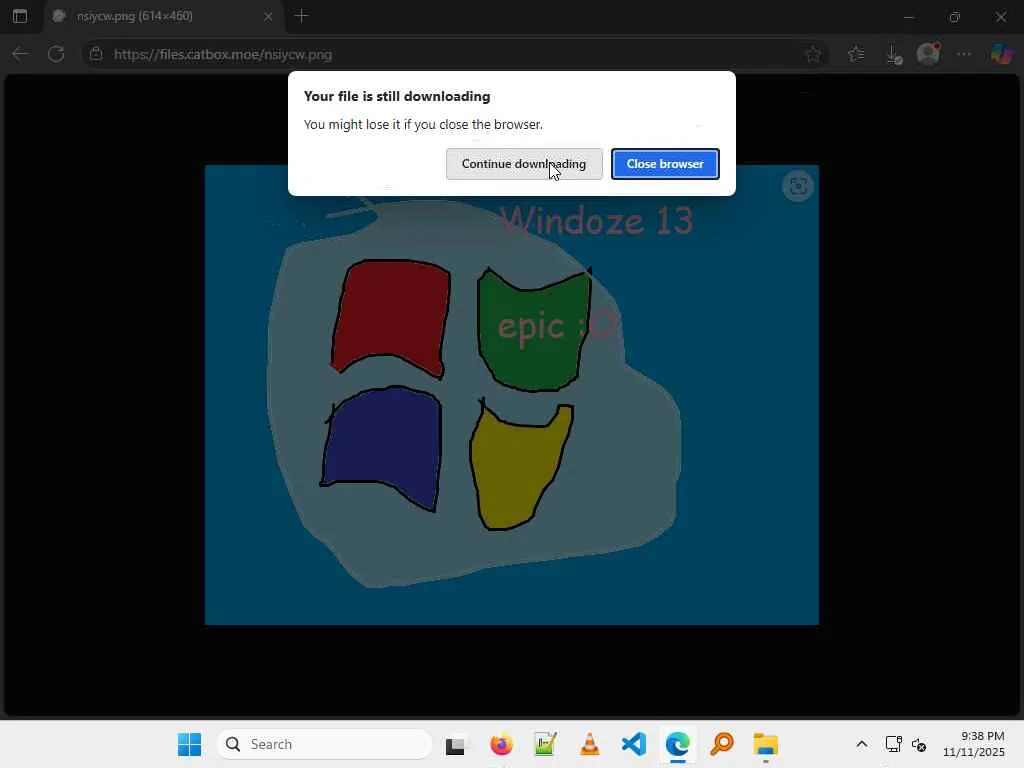Open the tab actions menu icon
This screenshot has width=1024, height=768.
tap(20, 16)
